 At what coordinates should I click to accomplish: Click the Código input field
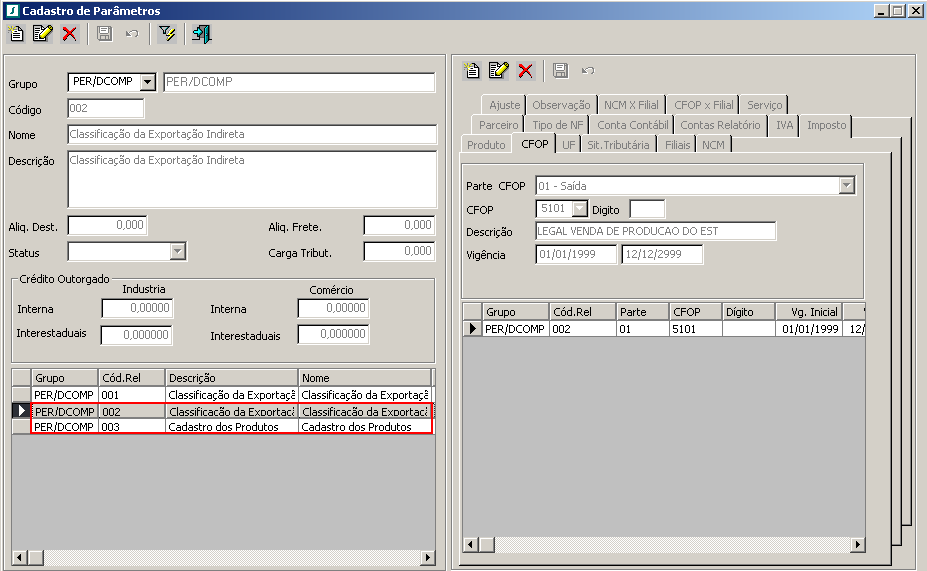tap(106, 109)
